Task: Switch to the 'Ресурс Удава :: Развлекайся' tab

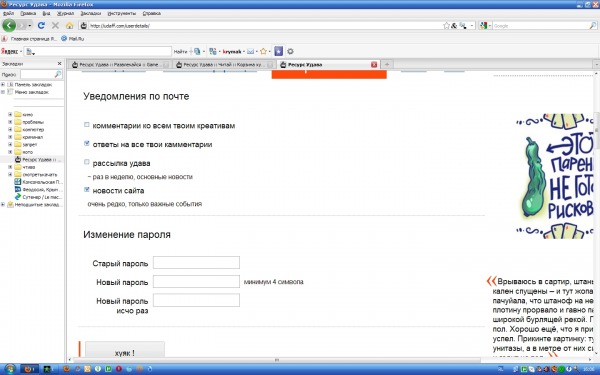Action: point(120,65)
